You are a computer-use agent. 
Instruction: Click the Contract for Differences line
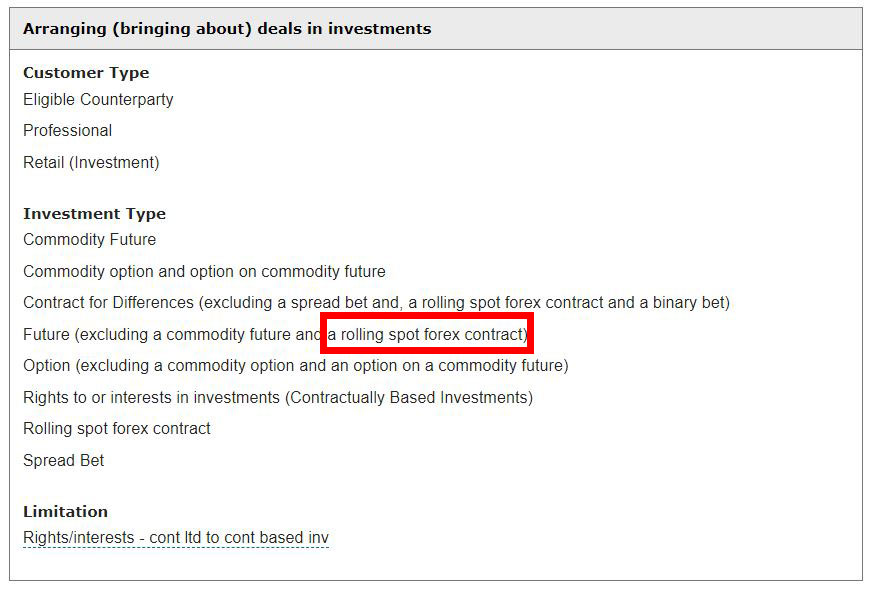tap(376, 302)
